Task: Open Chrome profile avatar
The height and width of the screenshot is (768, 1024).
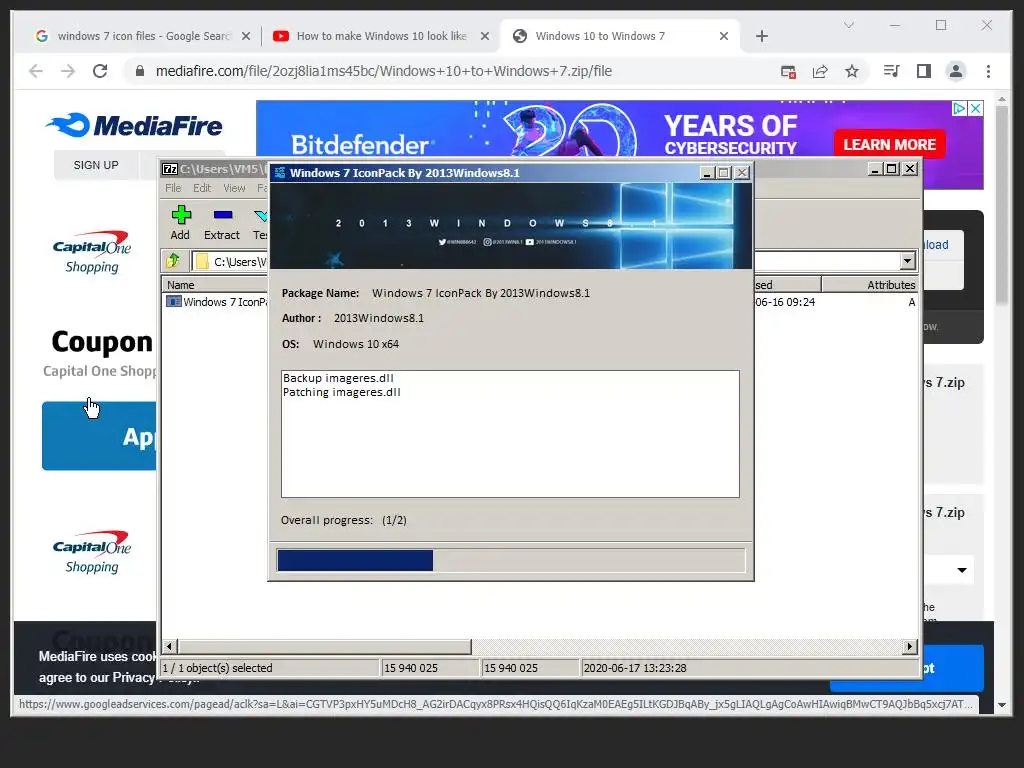Action: coord(955,71)
